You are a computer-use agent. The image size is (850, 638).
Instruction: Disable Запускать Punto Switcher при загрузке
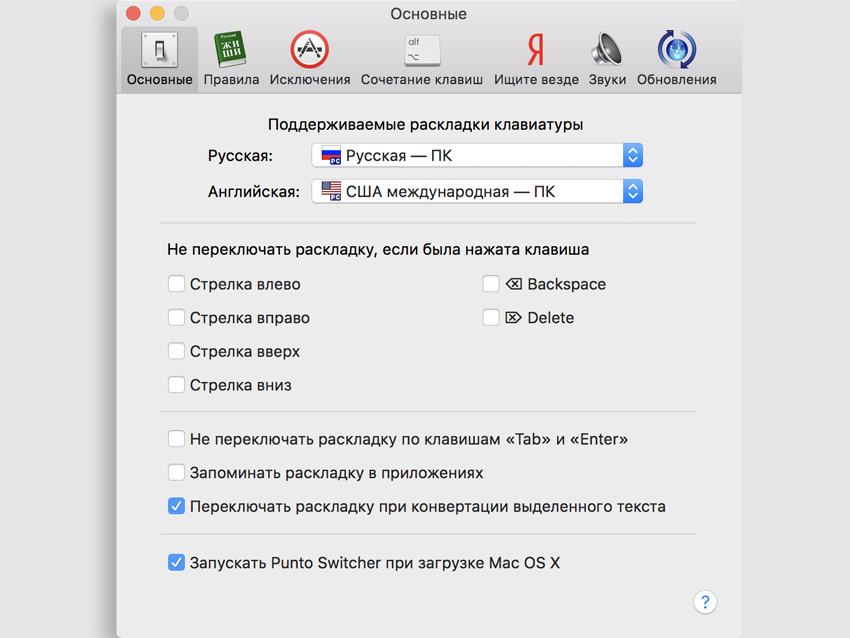click(176, 562)
